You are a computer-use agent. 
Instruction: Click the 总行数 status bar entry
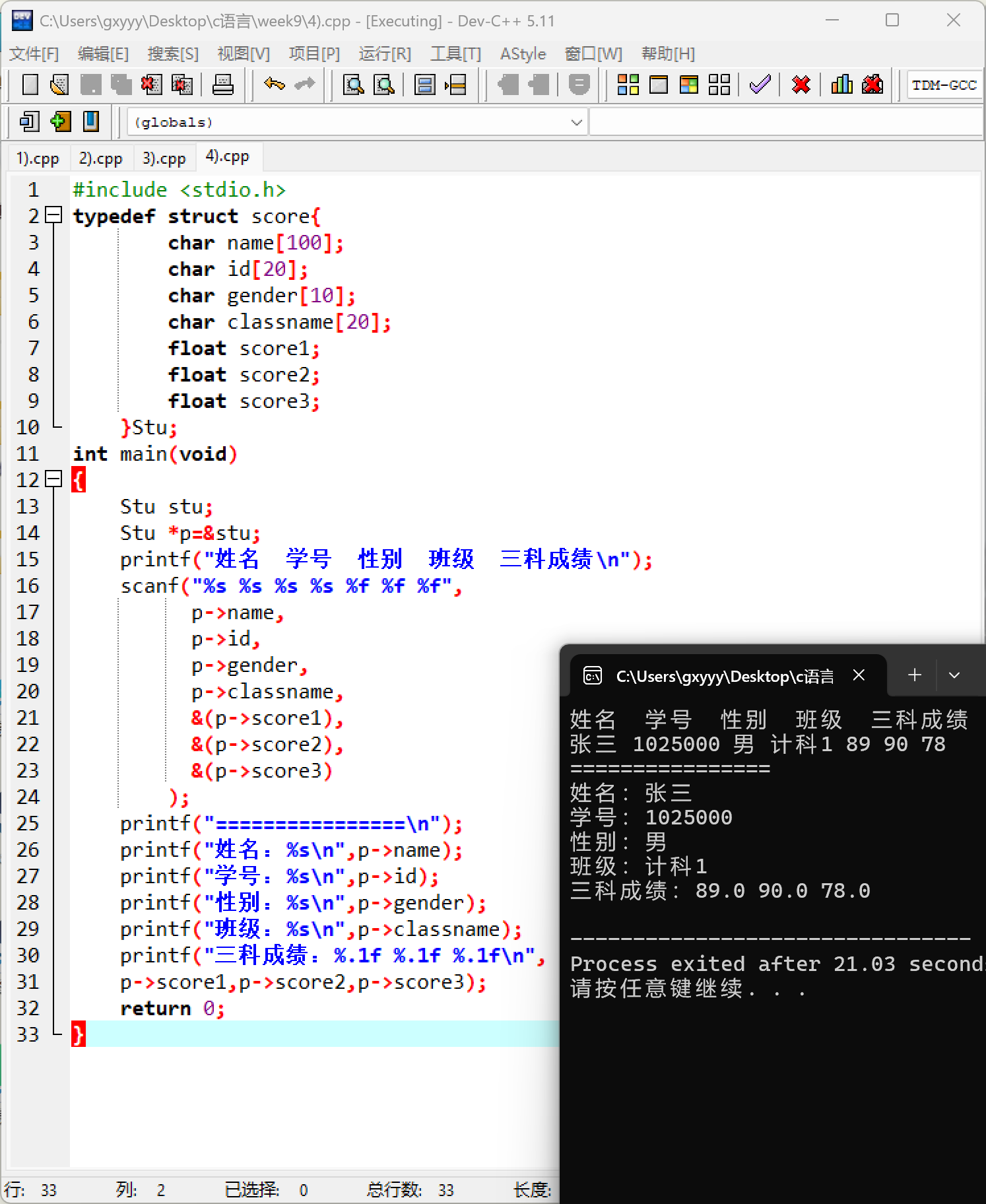point(411,1189)
